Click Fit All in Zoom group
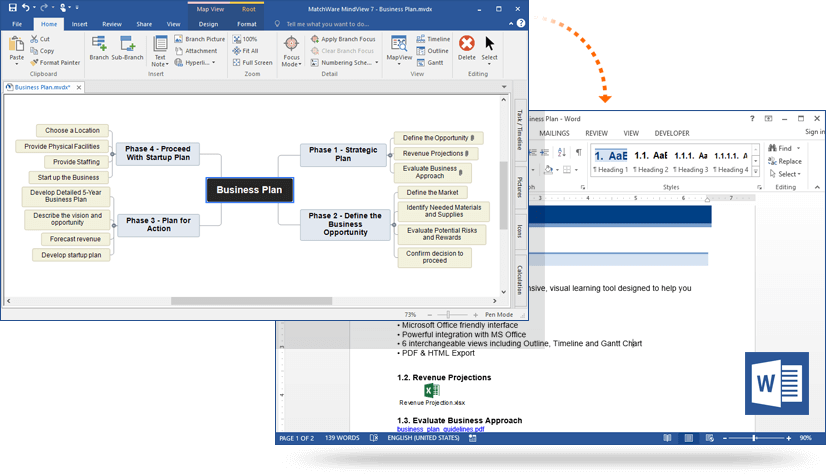Screen dimensions: 826x474 click(245, 51)
